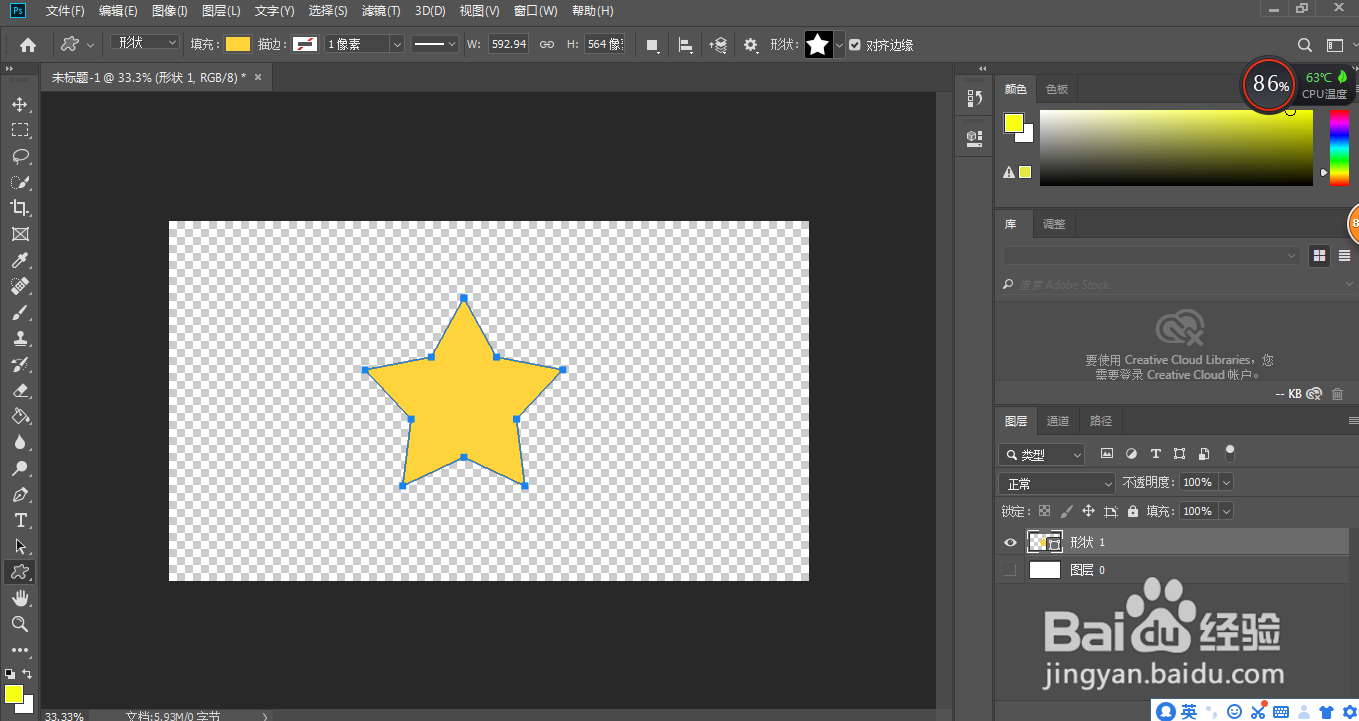Select the Spot Healing Brush tool
Viewport: 1359px width, 721px height.
click(x=20, y=286)
